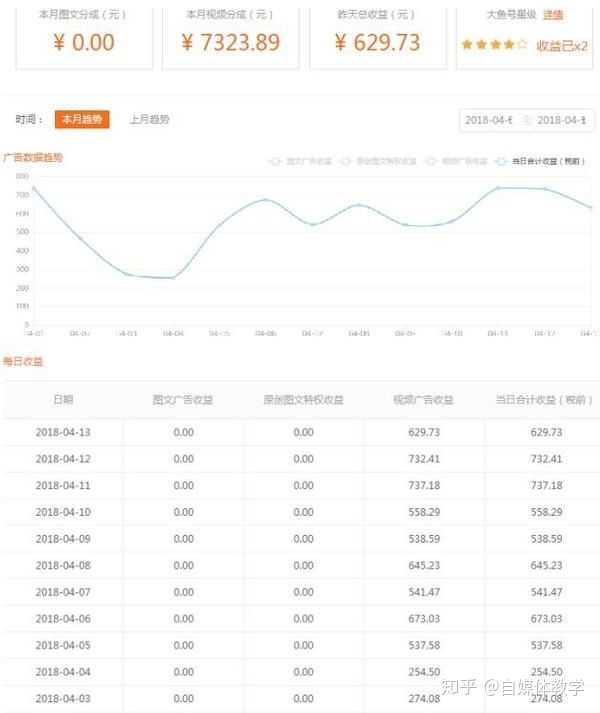
Task: Click 274.08 in the 视频广告收益 column
Action: pyautogui.click(x=424, y=698)
